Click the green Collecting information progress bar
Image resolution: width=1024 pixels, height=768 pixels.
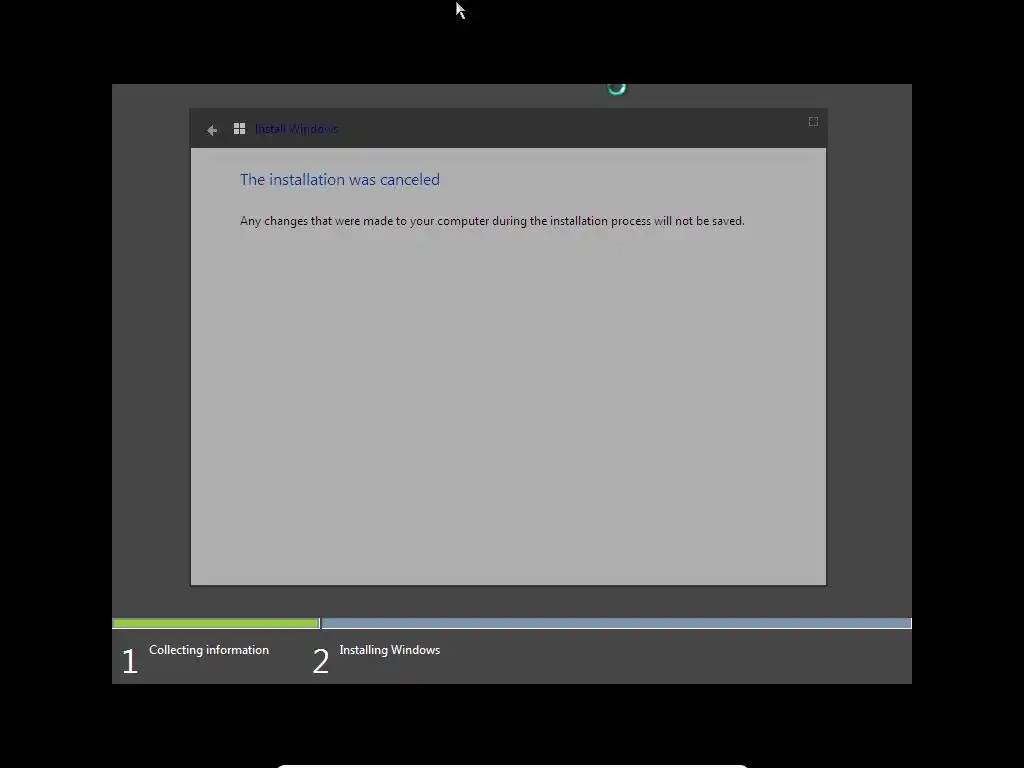(x=216, y=623)
